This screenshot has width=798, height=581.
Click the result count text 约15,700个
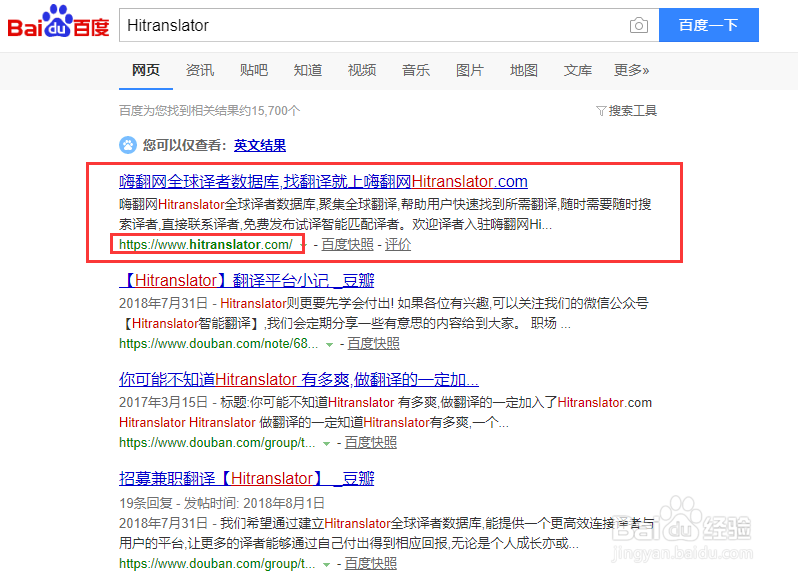(269, 111)
